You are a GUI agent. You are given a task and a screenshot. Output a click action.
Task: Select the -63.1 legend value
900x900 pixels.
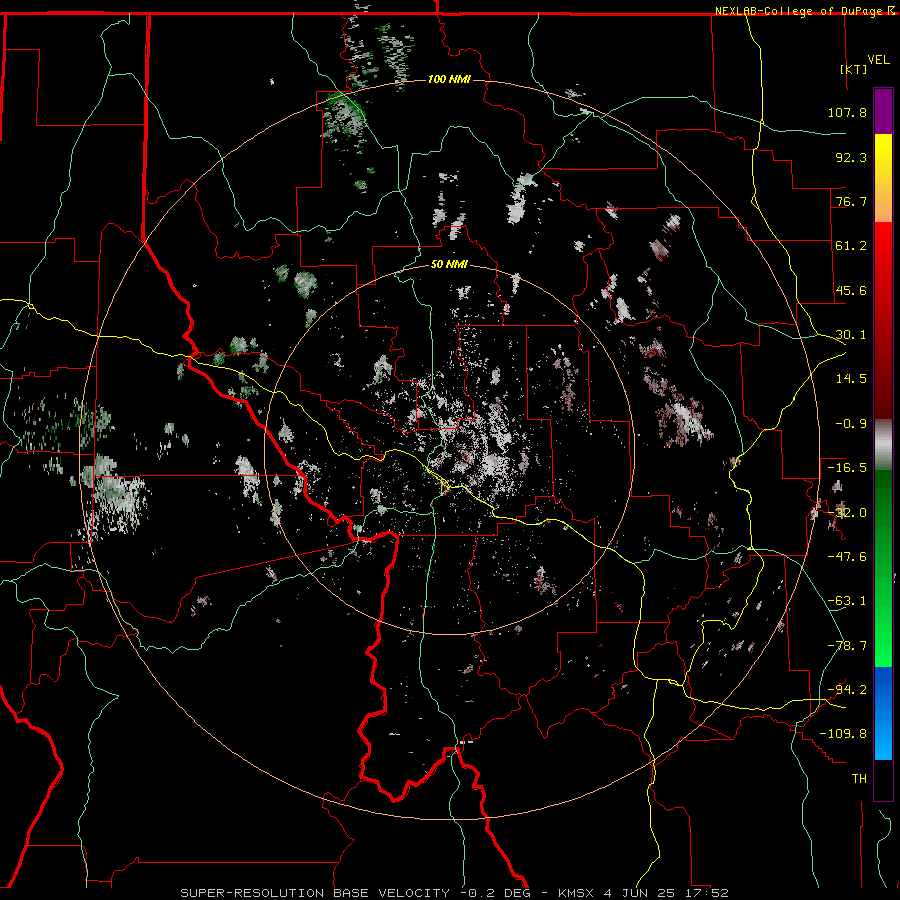click(x=847, y=601)
